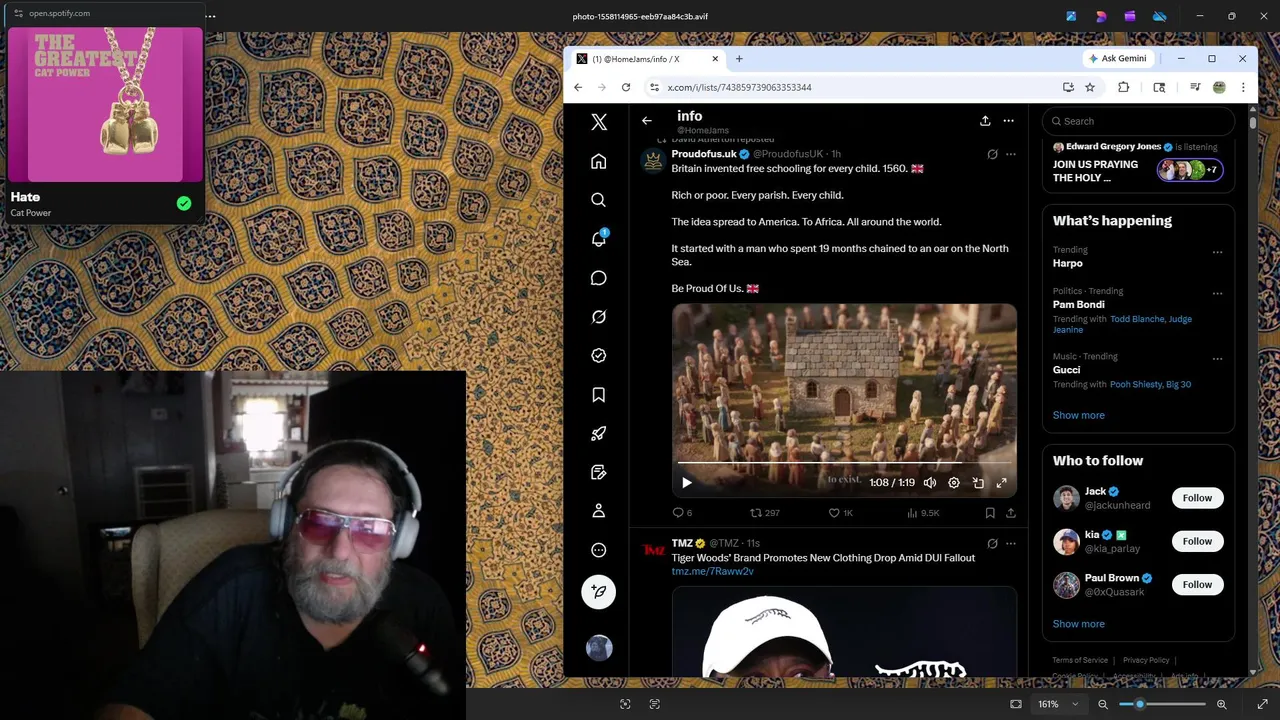This screenshot has height=720, width=1280.
Task: Toggle video picture-in-picture mode
Action: click(978, 483)
